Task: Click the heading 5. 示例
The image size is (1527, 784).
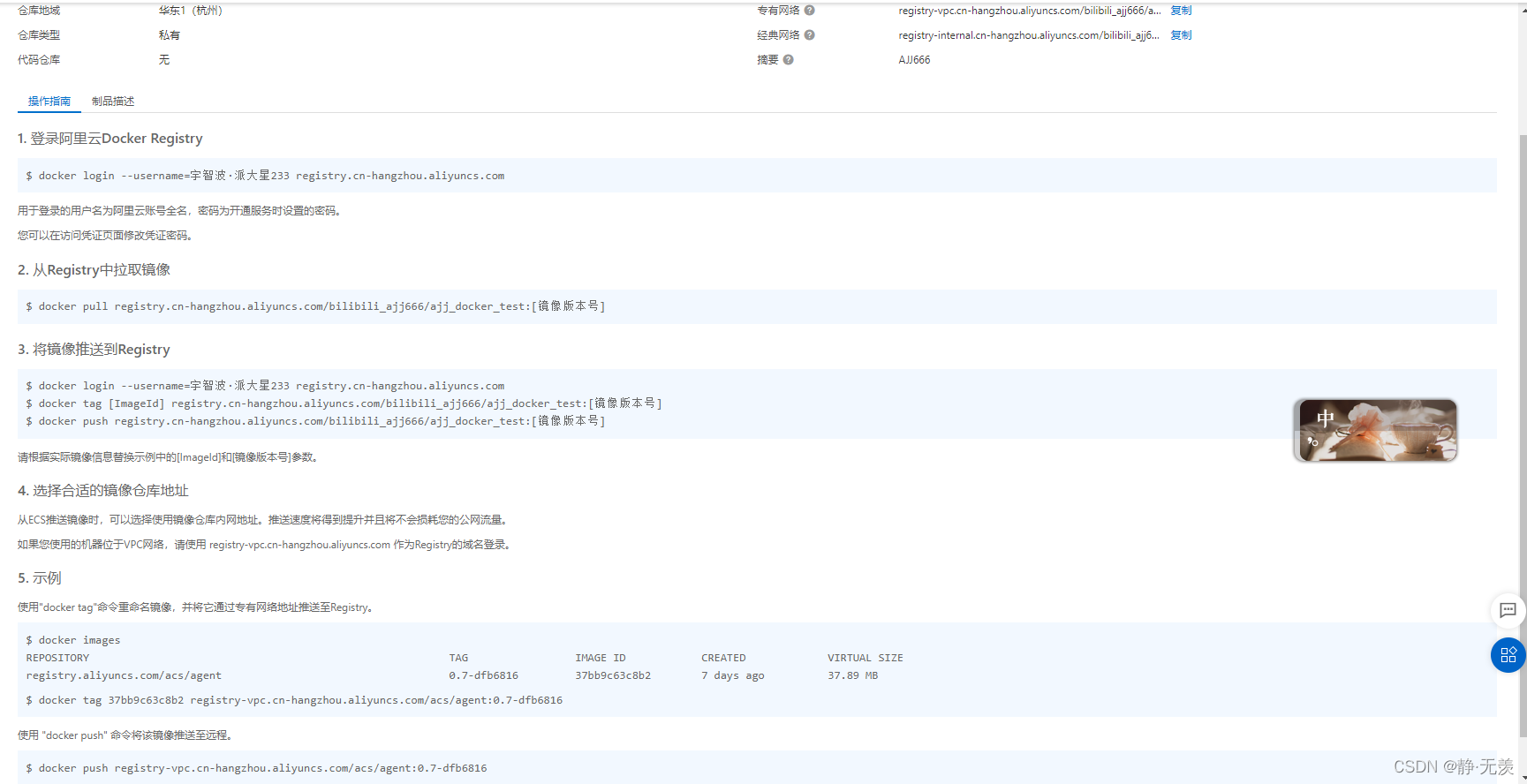Action: coord(40,578)
